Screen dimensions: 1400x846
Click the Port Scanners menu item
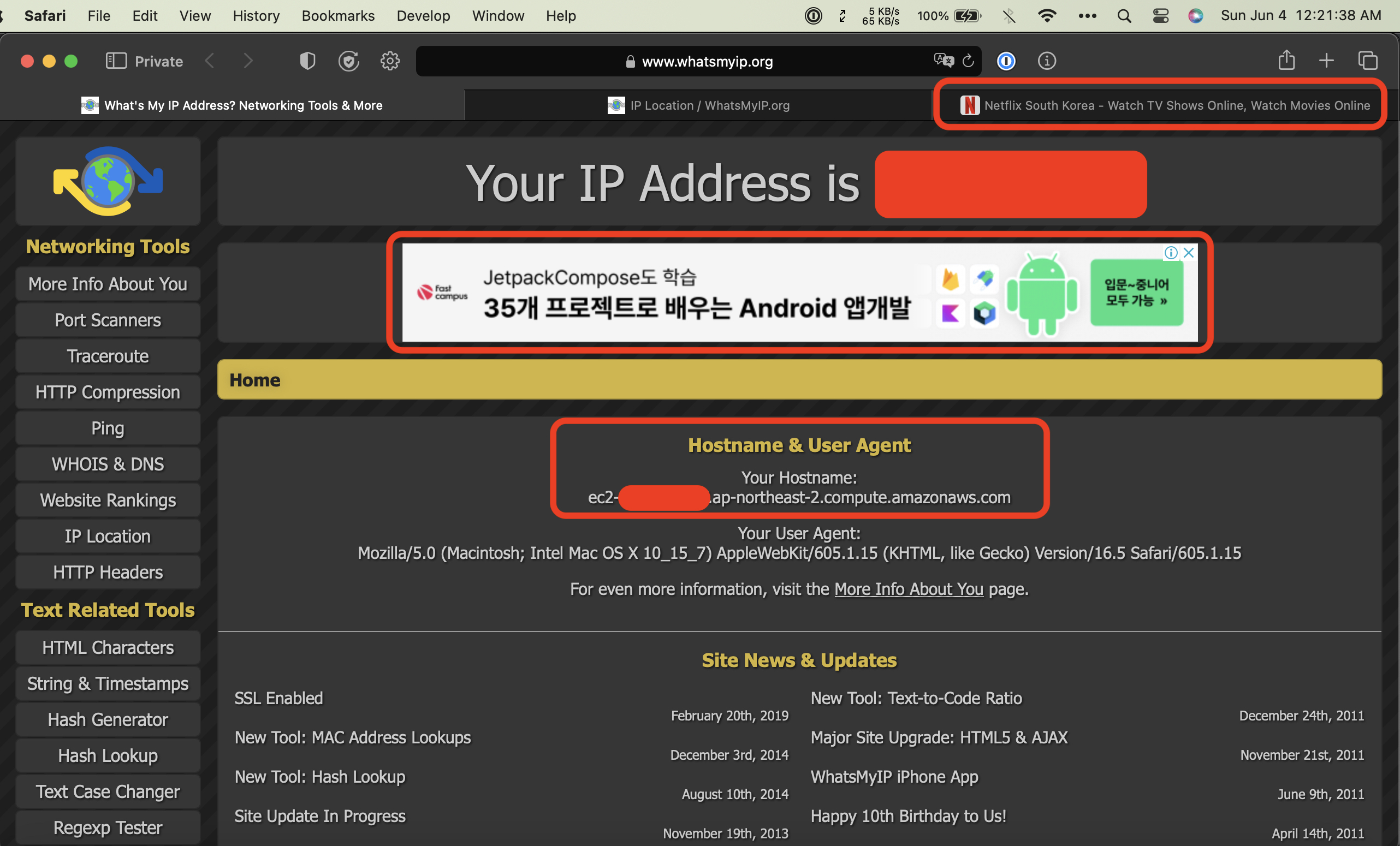pos(107,320)
